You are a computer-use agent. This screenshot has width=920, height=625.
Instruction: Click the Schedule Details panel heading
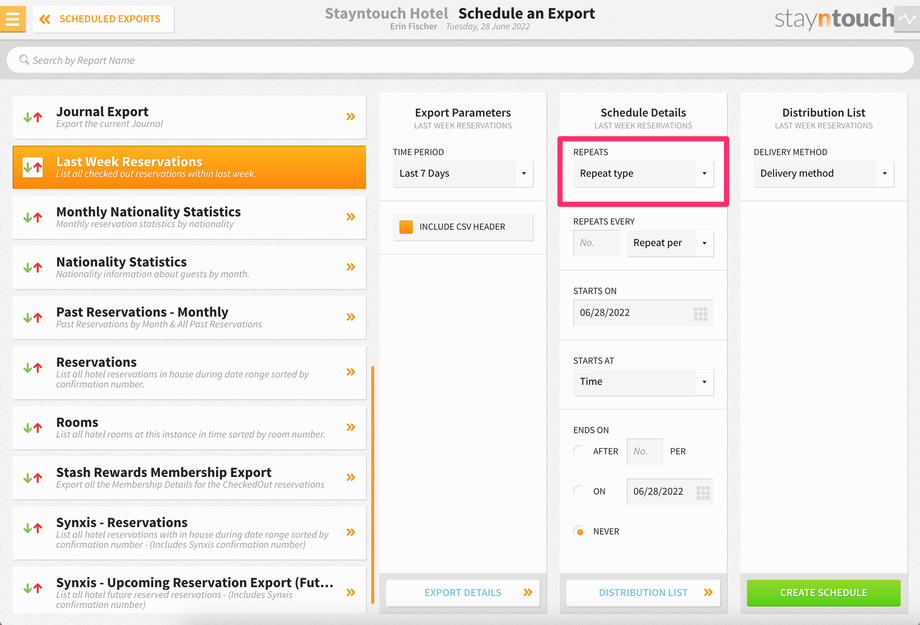[643, 113]
